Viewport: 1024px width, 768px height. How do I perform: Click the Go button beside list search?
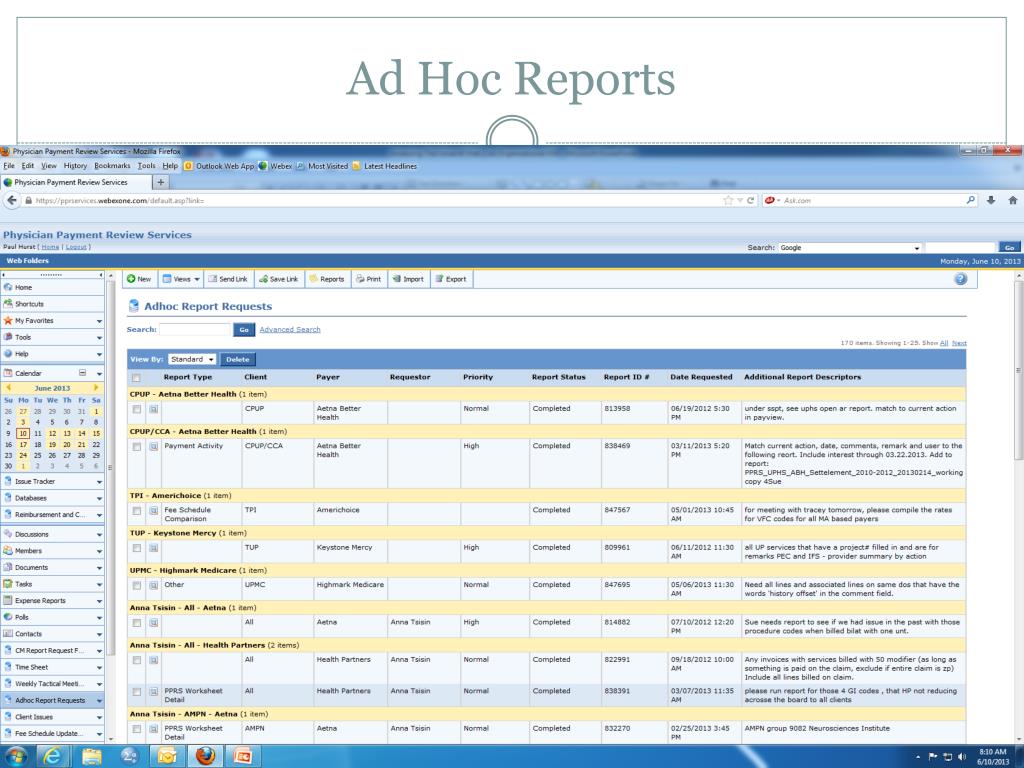click(244, 330)
